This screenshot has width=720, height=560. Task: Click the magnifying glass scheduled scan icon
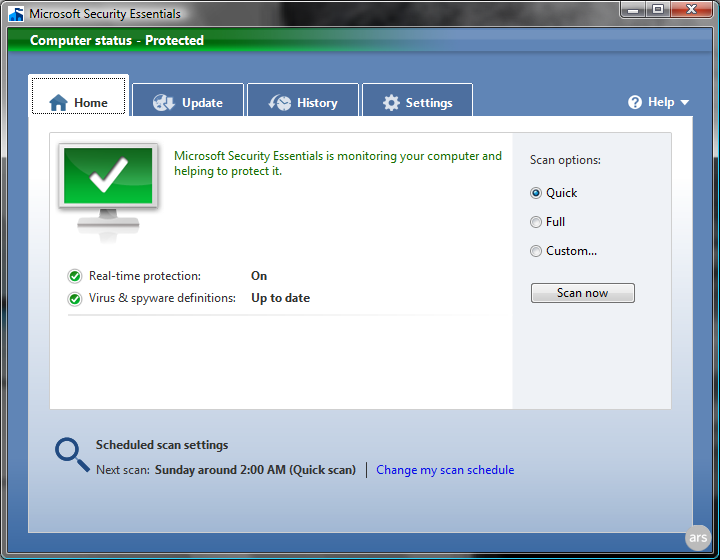[x=72, y=454]
